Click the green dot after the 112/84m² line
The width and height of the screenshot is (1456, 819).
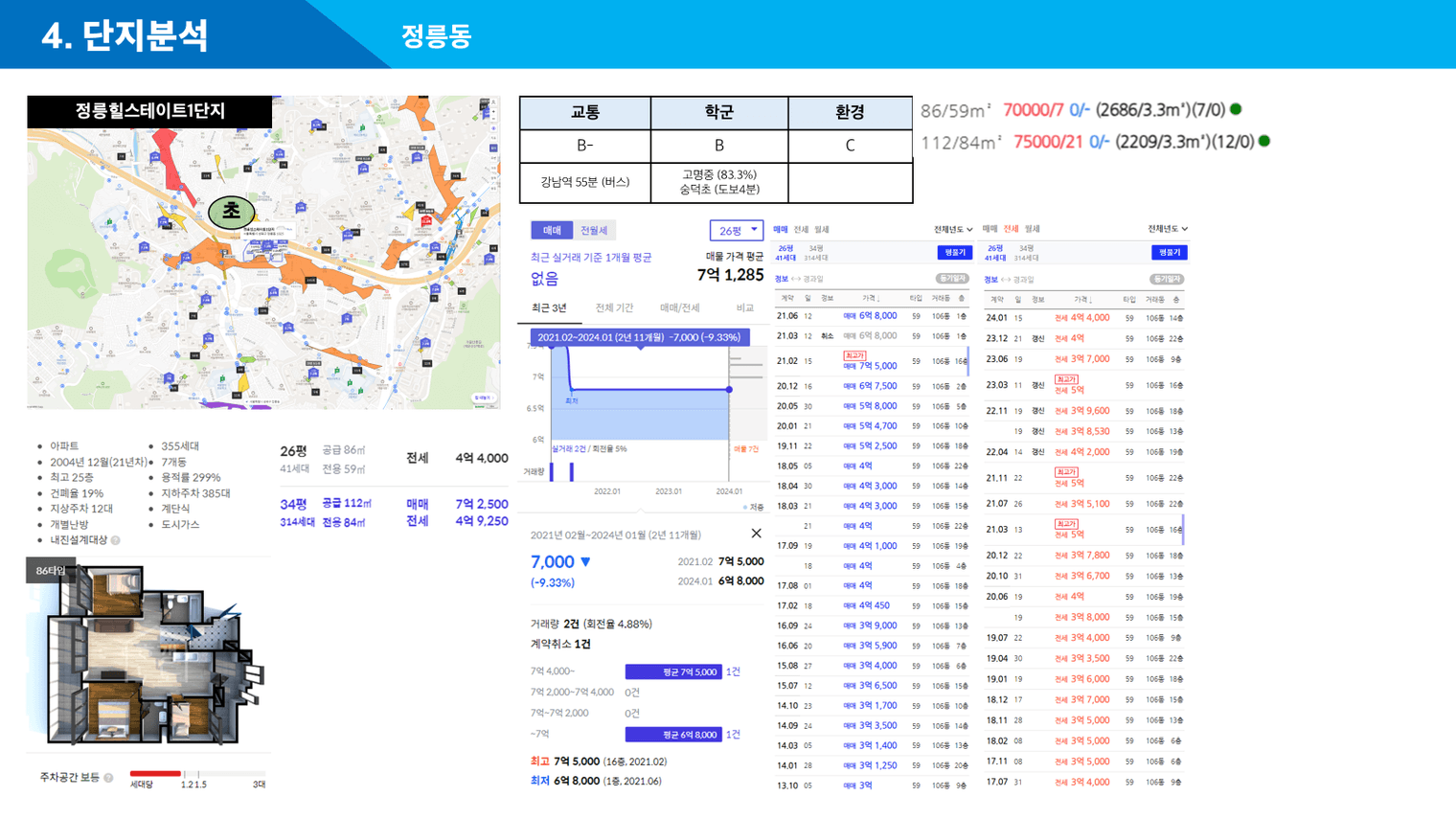1264,142
